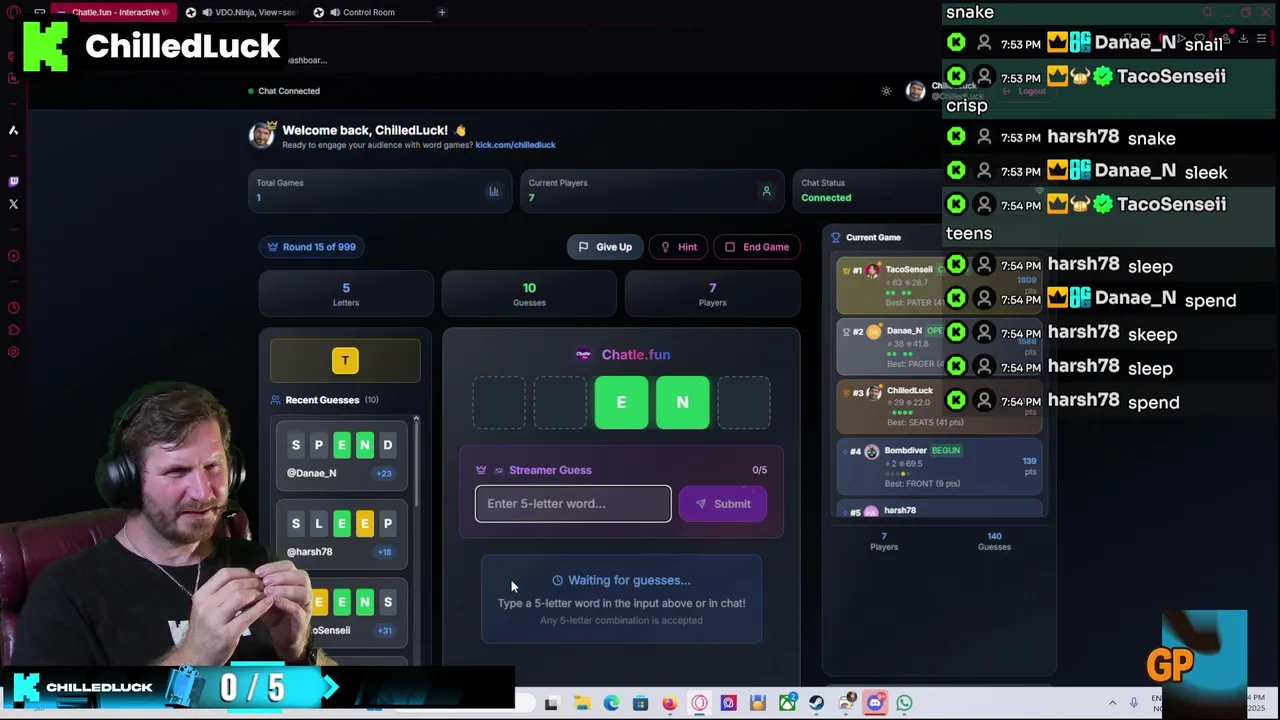Open WhatsApp from the taskbar
1280x720 pixels.
click(904, 703)
